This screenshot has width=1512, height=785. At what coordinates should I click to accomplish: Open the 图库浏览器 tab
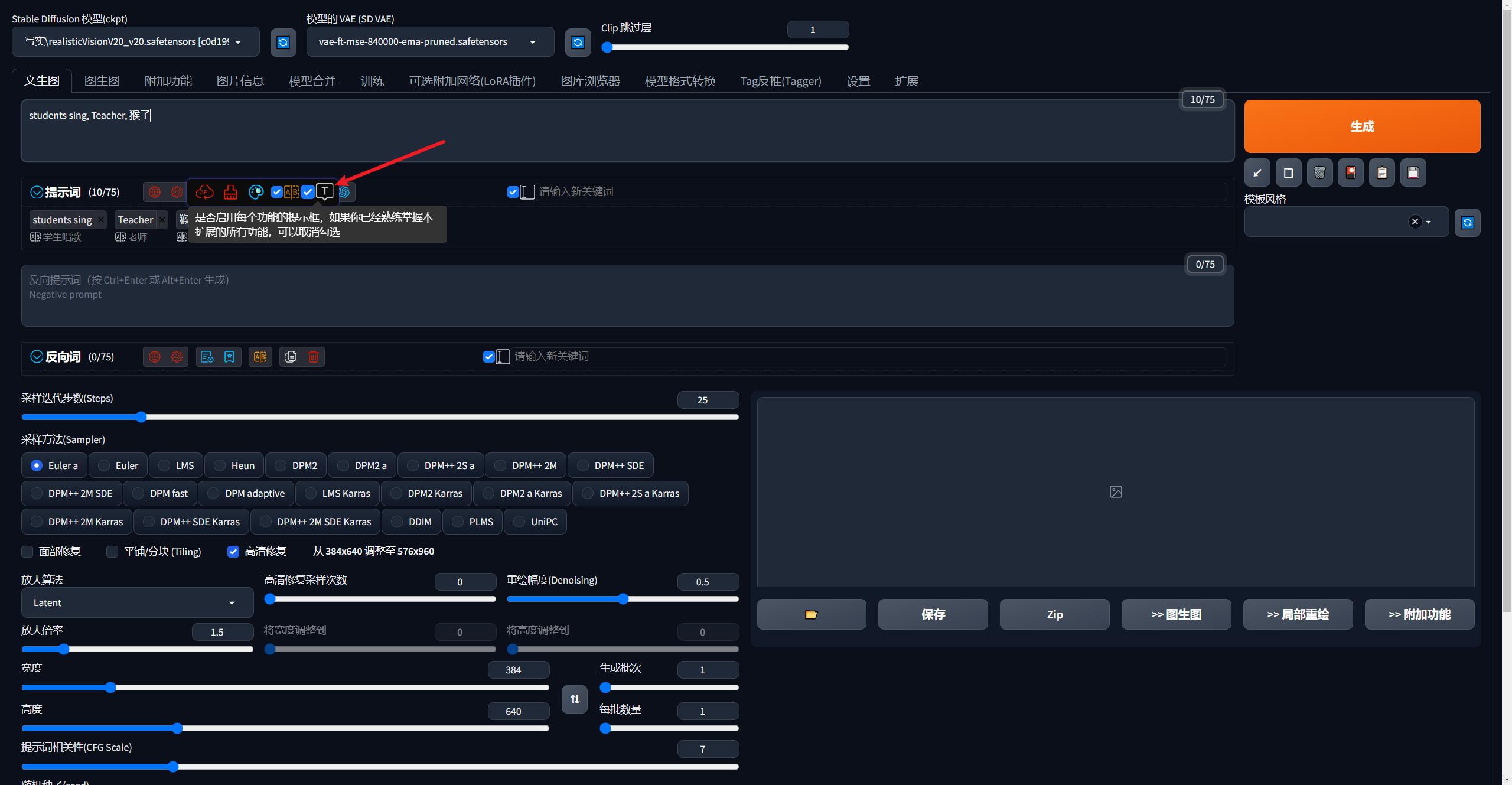point(589,81)
